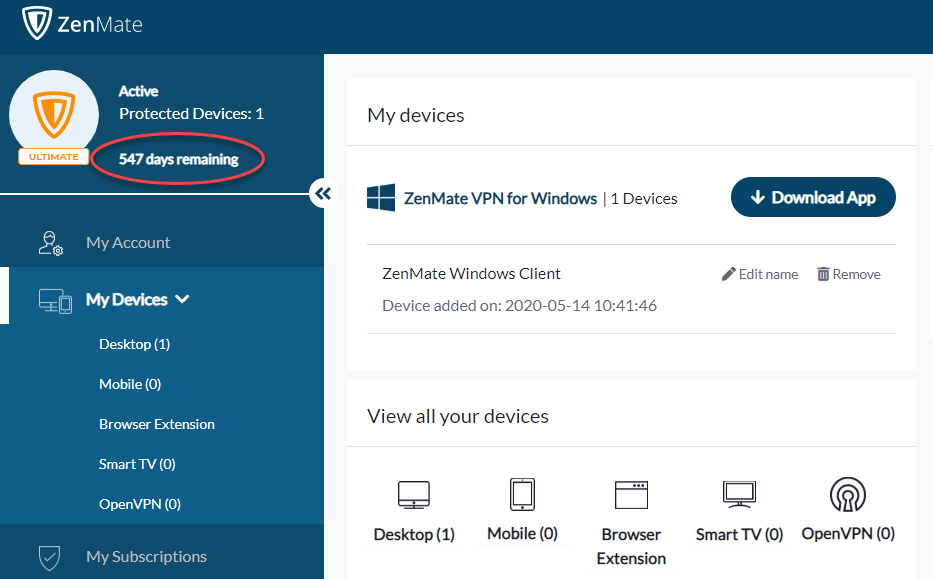Click the 'Protected Devices: 1' text
This screenshot has width=933, height=579.
pyautogui.click(x=191, y=114)
